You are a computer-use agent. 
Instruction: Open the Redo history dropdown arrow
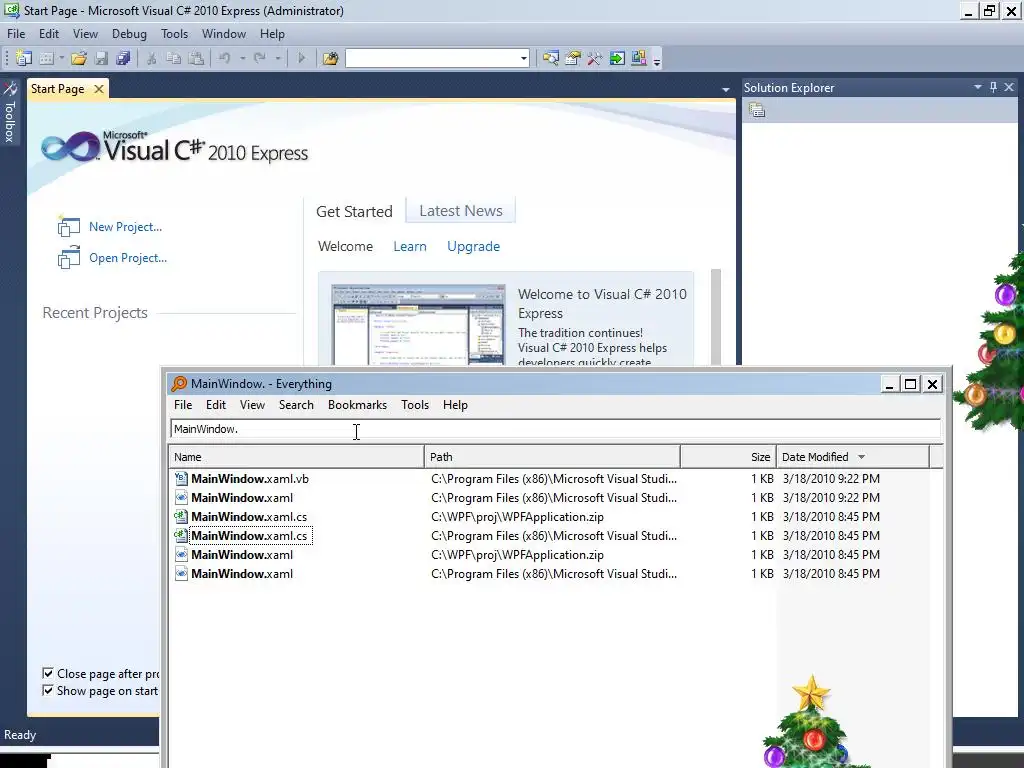[x=278, y=59]
